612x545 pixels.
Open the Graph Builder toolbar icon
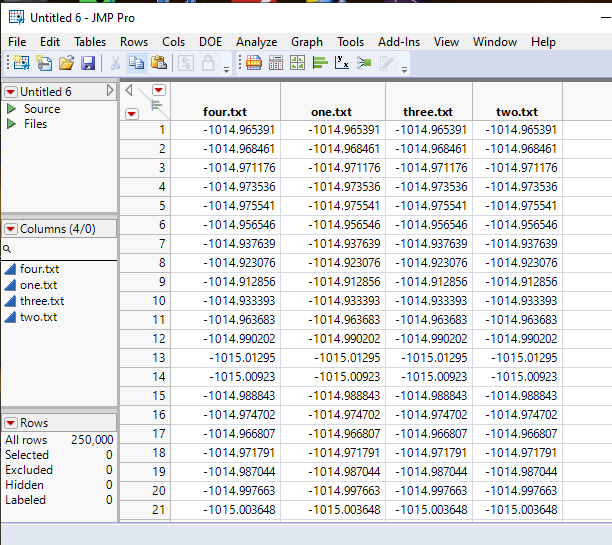[x=298, y=63]
